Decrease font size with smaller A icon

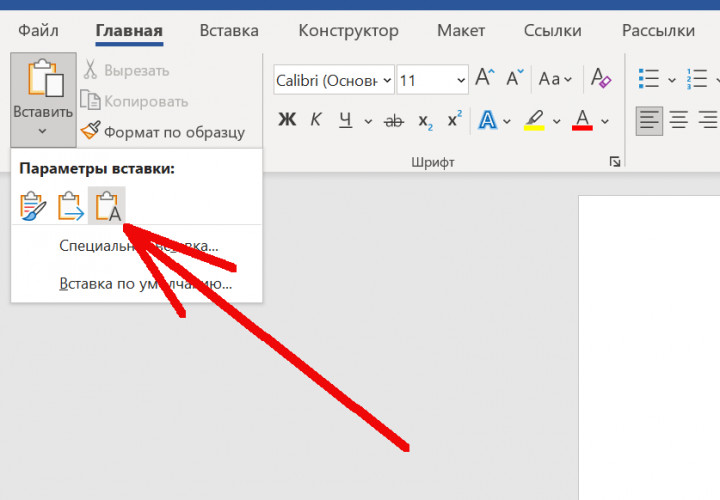point(515,78)
